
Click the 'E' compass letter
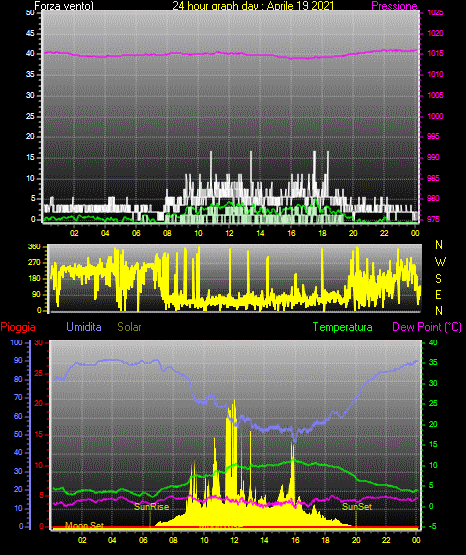click(438, 294)
